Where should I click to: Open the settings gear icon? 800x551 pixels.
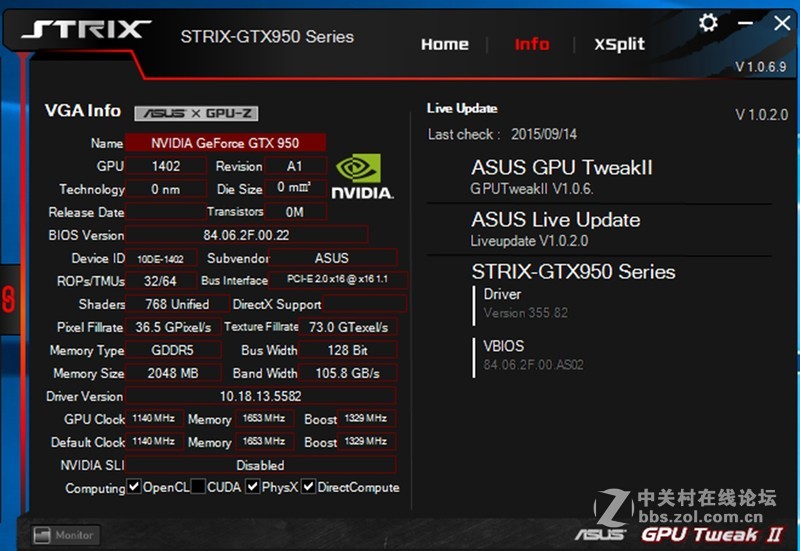tap(708, 22)
